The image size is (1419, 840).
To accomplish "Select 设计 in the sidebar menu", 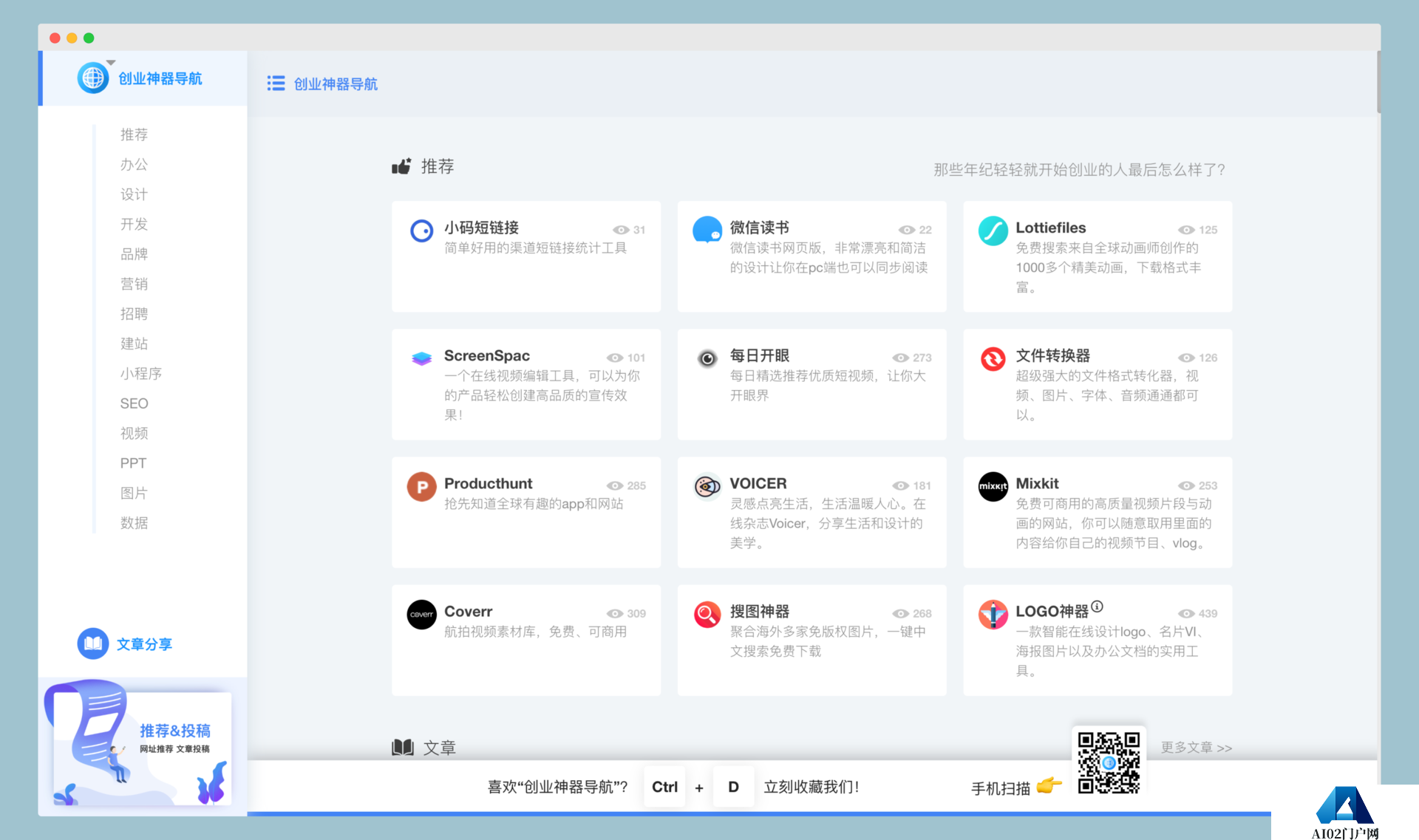I will pos(134,194).
